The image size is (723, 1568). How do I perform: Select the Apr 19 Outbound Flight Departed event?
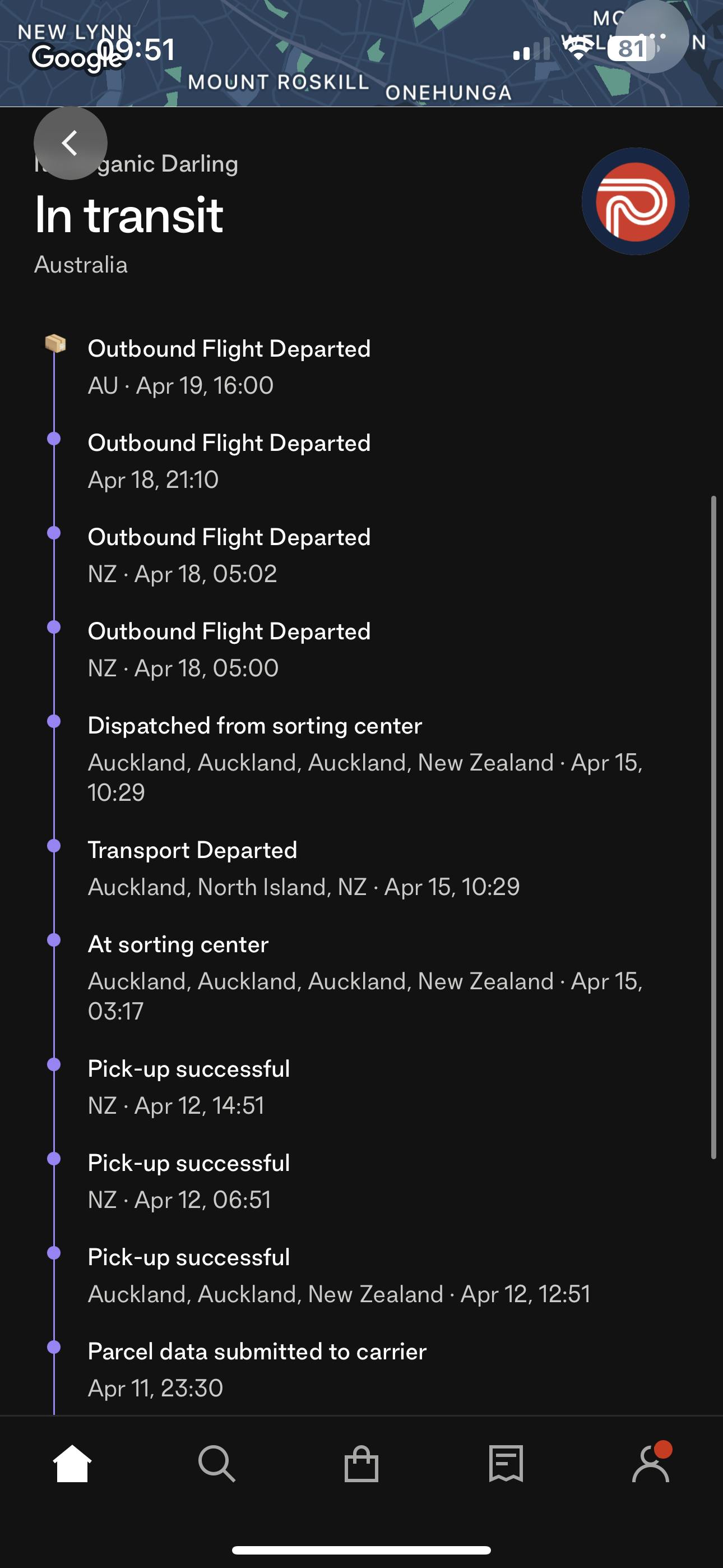coord(229,366)
